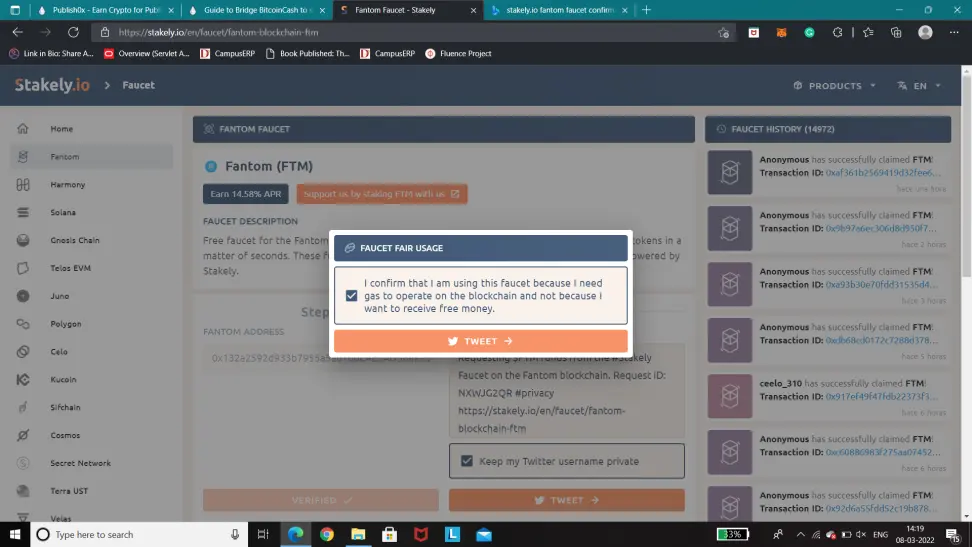Add this page to favorites icon

[x=723, y=32]
